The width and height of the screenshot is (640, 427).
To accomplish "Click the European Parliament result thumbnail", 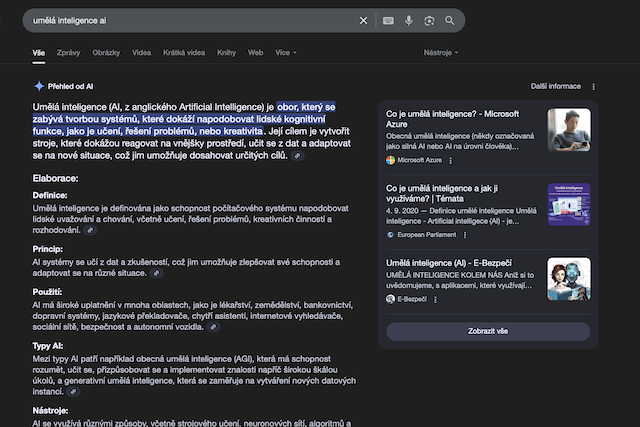I will (x=569, y=205).
